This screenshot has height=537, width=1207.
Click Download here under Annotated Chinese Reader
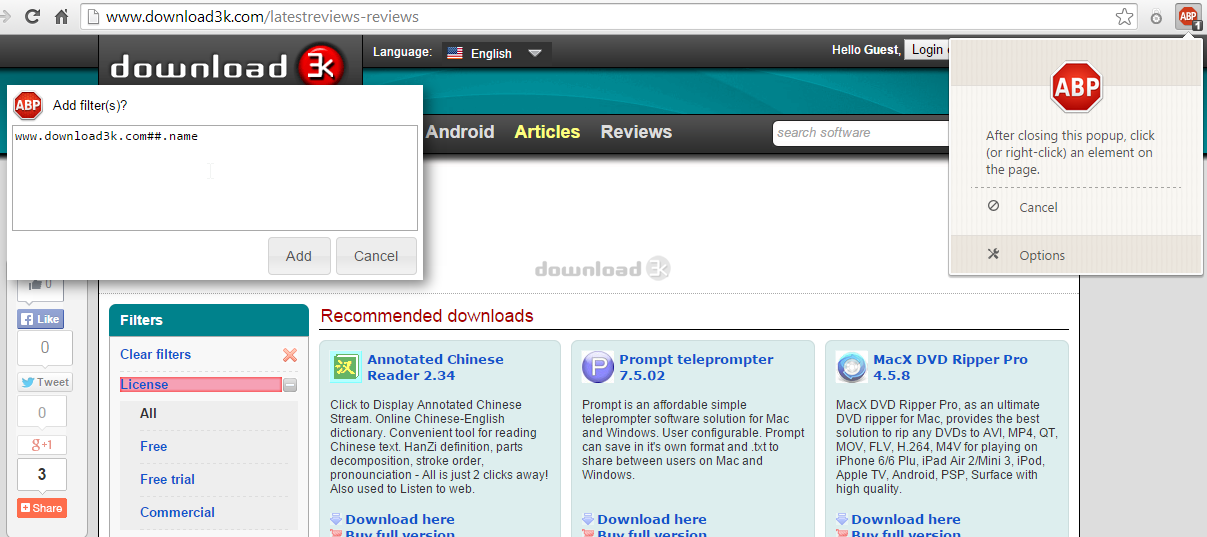[400, 519]
